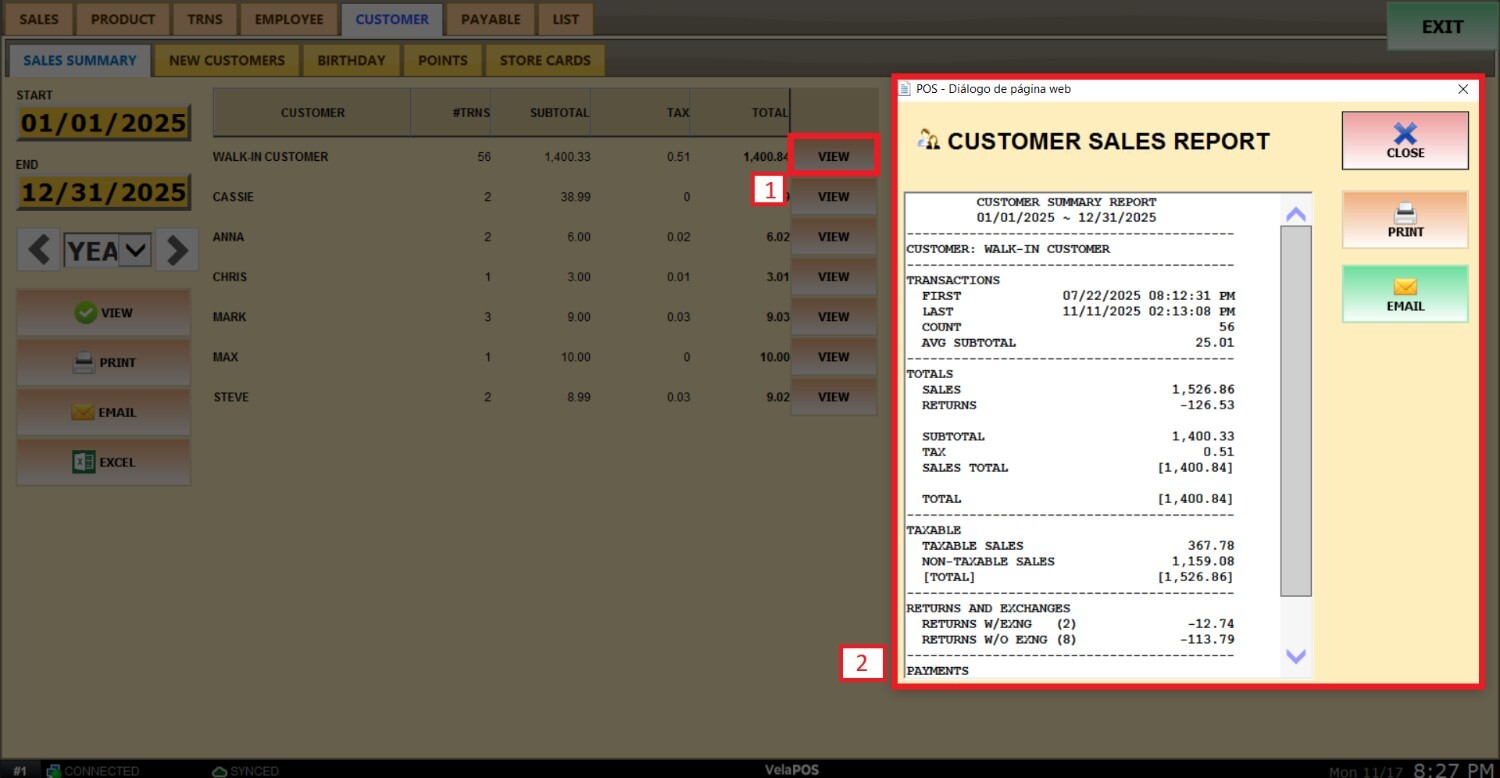Go to previous period with left arrow
The width and height of the screenshot is (1500, 778).
point(39,250)
